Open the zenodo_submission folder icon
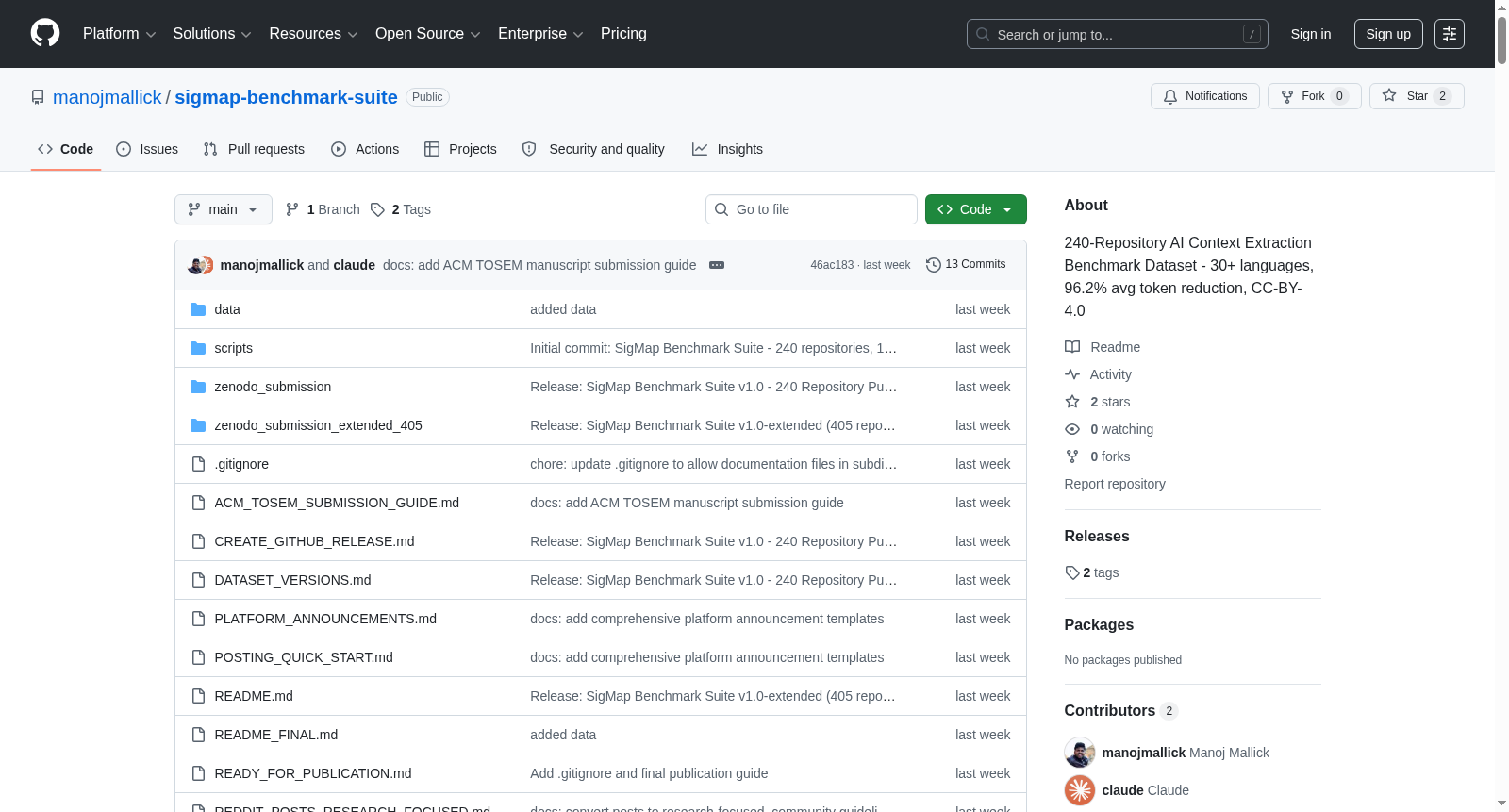This screenshot has width=1509, height=812. pyautogui.click(x=198, y=387)
